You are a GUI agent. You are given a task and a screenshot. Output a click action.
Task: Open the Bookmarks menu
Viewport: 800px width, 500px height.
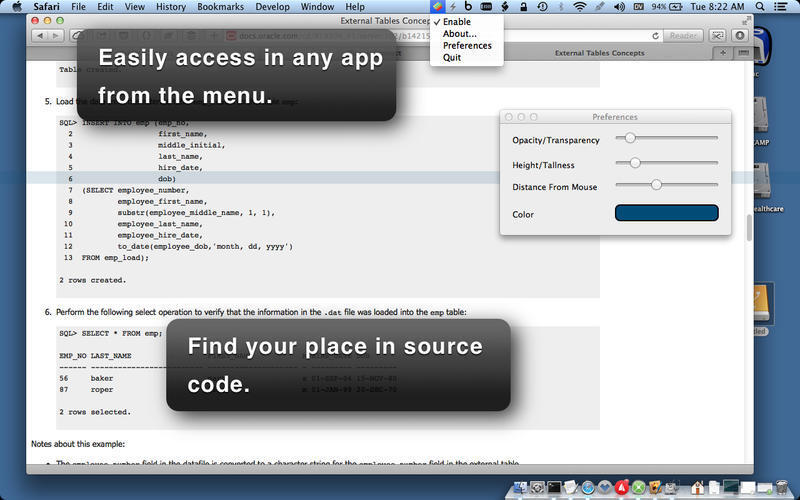220,7
